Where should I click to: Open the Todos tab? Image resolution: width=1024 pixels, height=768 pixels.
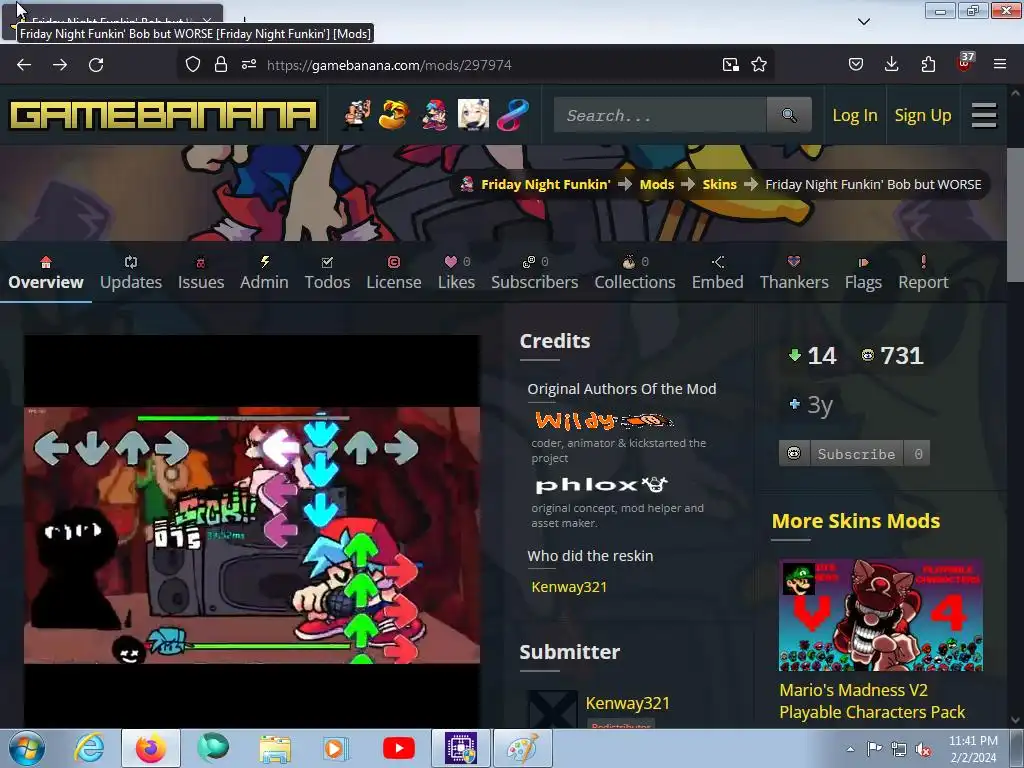(327, 274)
